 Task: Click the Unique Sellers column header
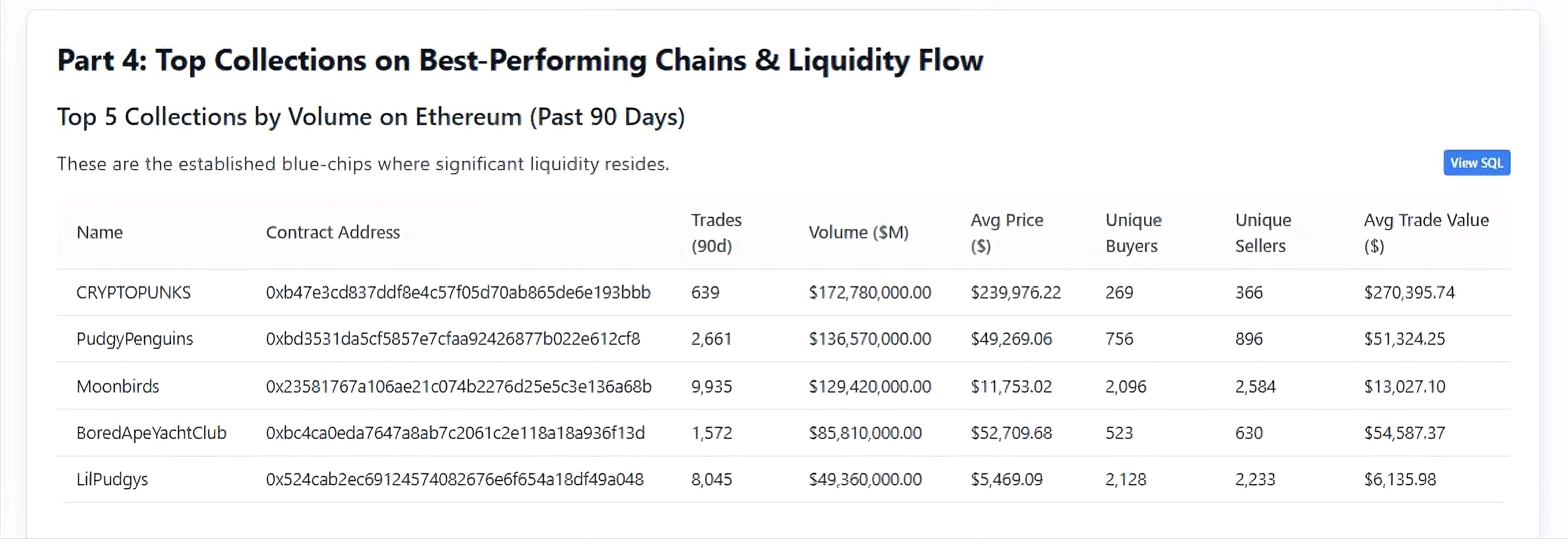[1263, 232]
